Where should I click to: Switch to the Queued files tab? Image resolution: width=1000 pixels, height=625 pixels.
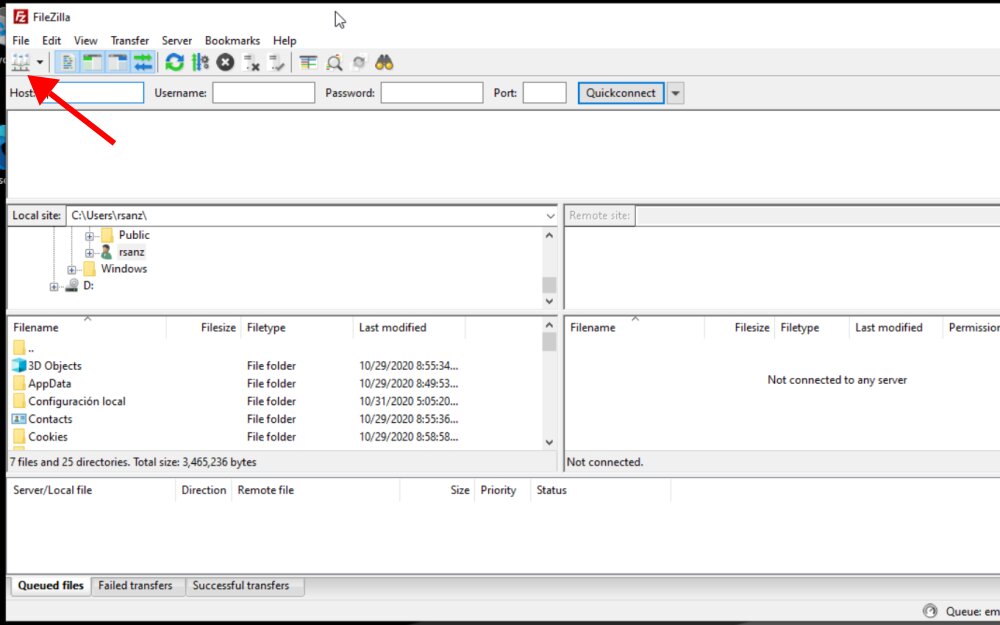pyautogui.click(x=50, y=585)
